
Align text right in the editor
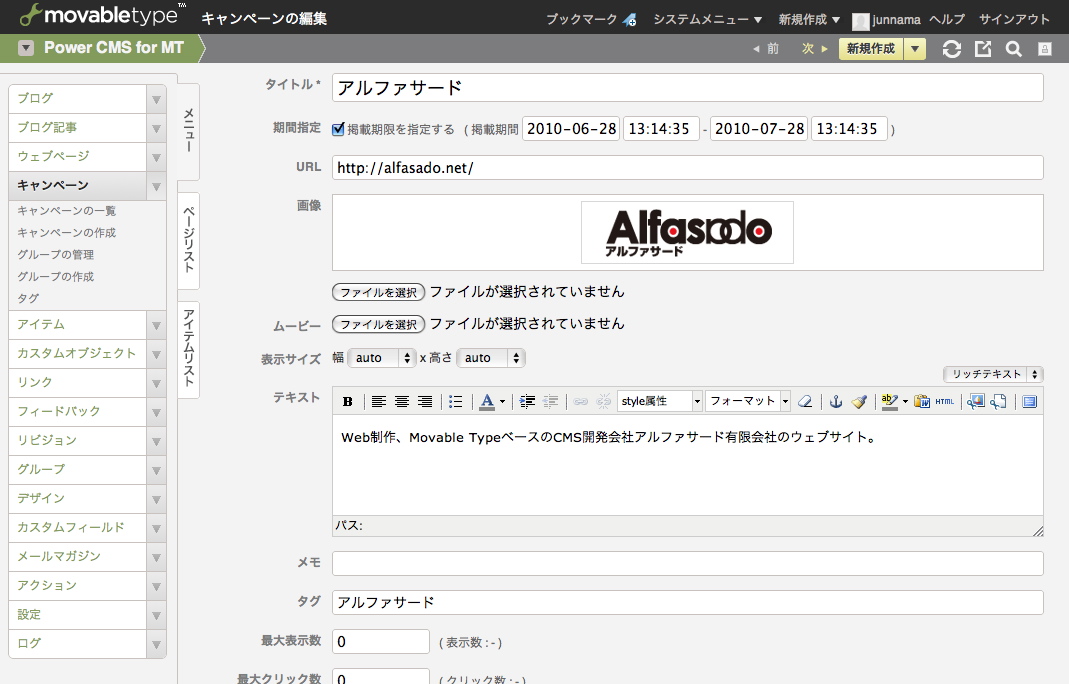pos(425,402)
